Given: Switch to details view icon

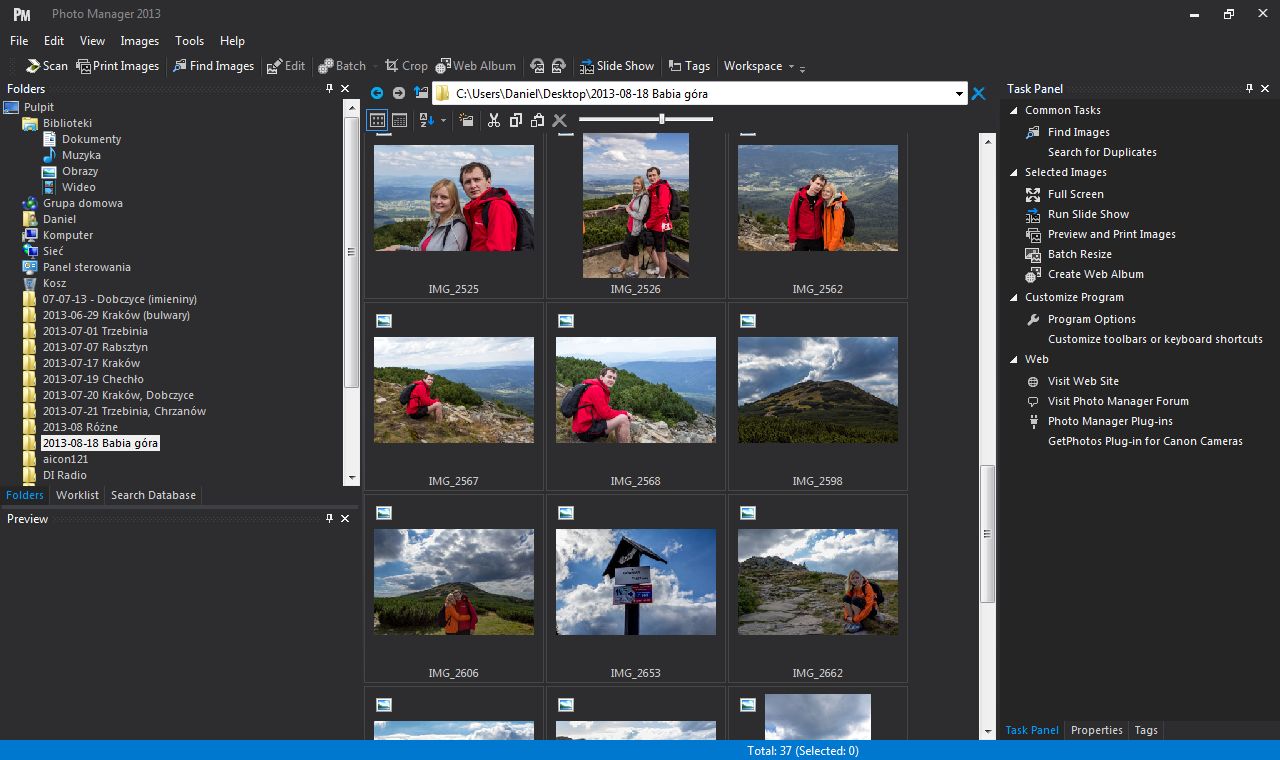Looking at the screenshot, I should tap(399, 120).
